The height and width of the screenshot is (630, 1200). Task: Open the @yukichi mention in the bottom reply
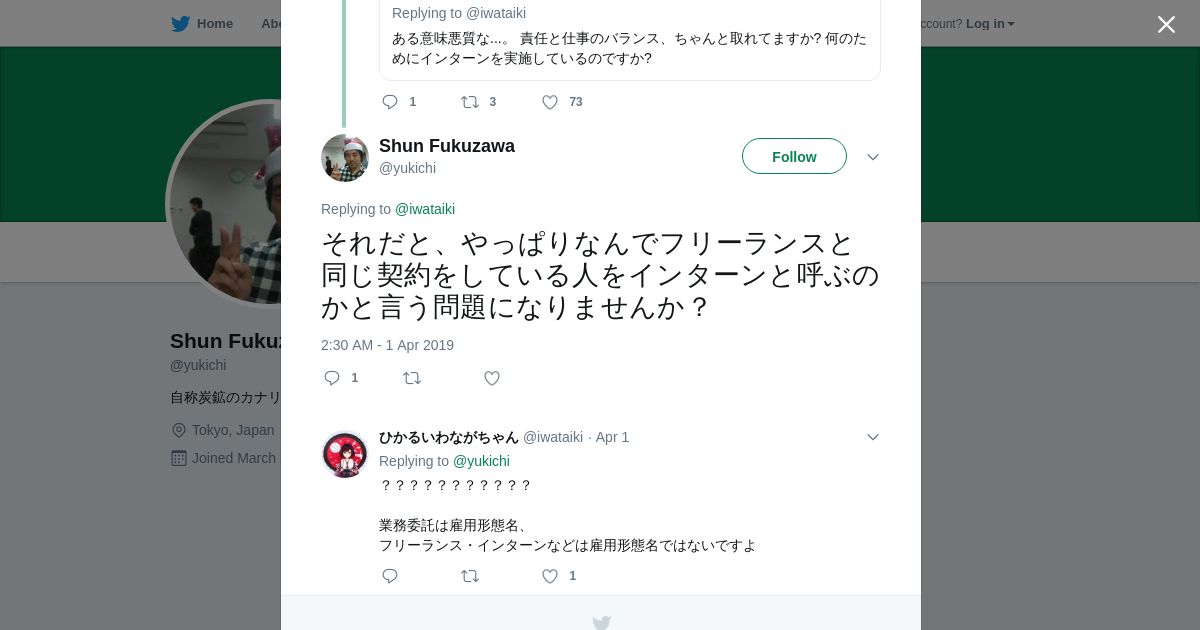click(481, 461)
